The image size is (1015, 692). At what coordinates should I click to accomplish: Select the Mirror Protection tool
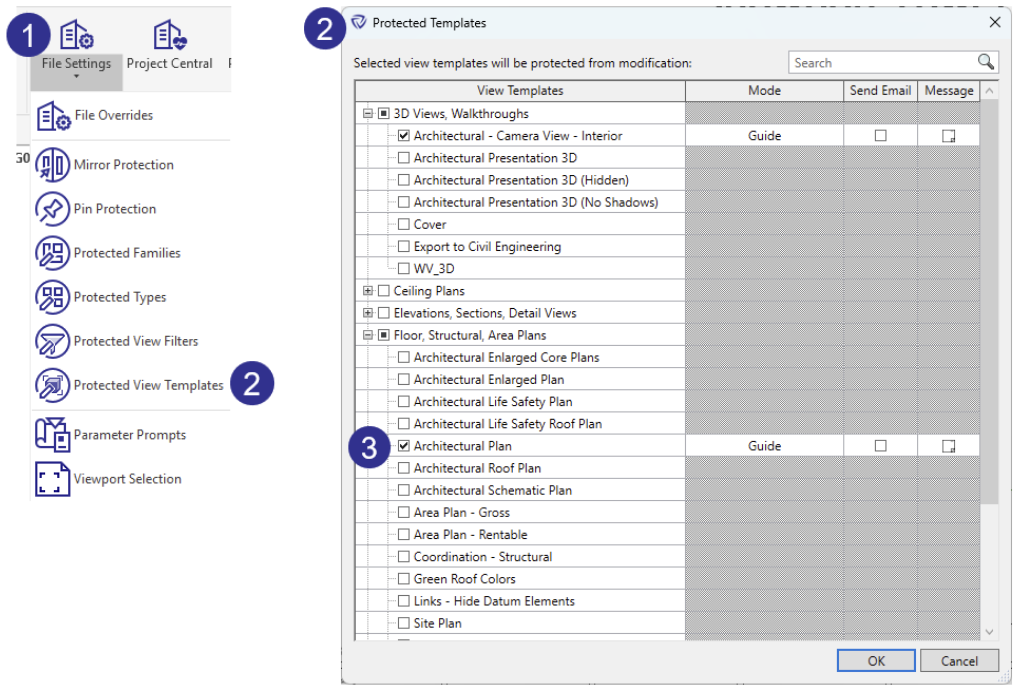(113, 164)
